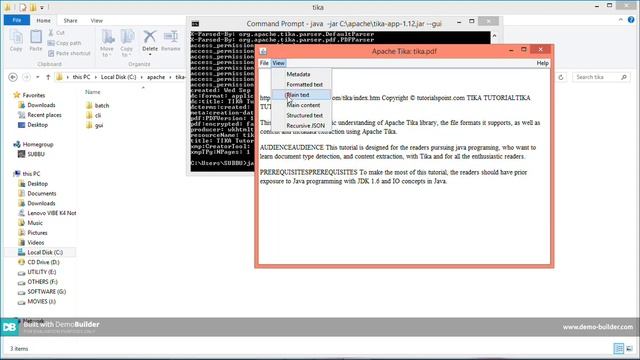Open the blue File tab in Explorer
Screen dimensions: 640x360
17,20
